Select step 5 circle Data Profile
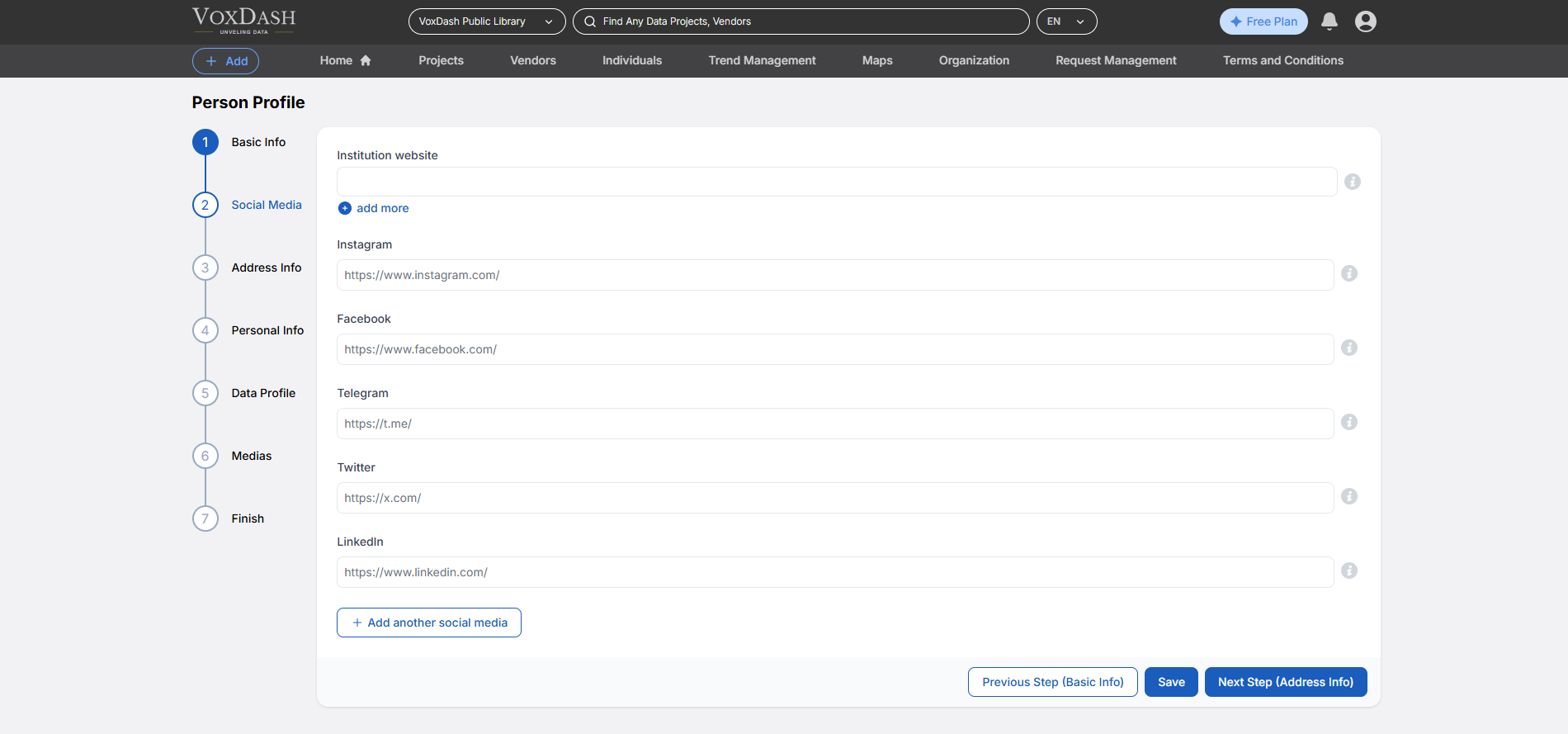The height and width of the screenshot is (734, 1568). click(x=205, y=393)
